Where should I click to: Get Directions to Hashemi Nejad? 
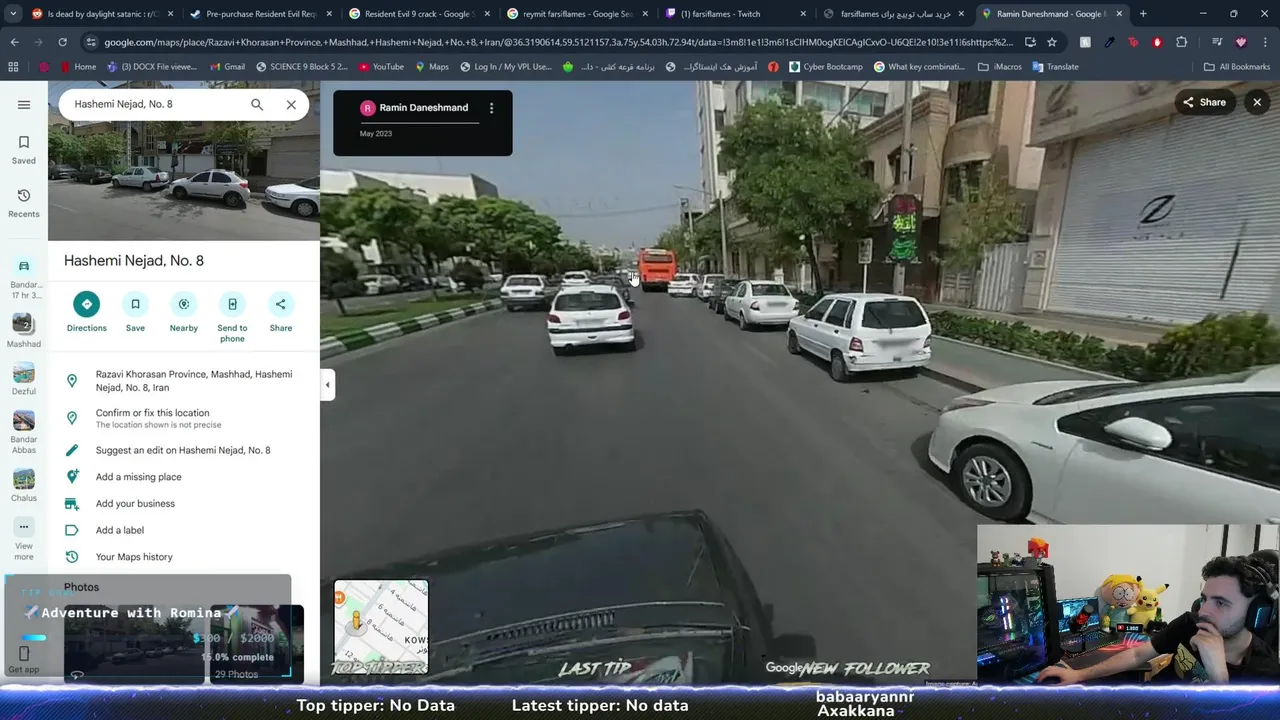point(86,313)
